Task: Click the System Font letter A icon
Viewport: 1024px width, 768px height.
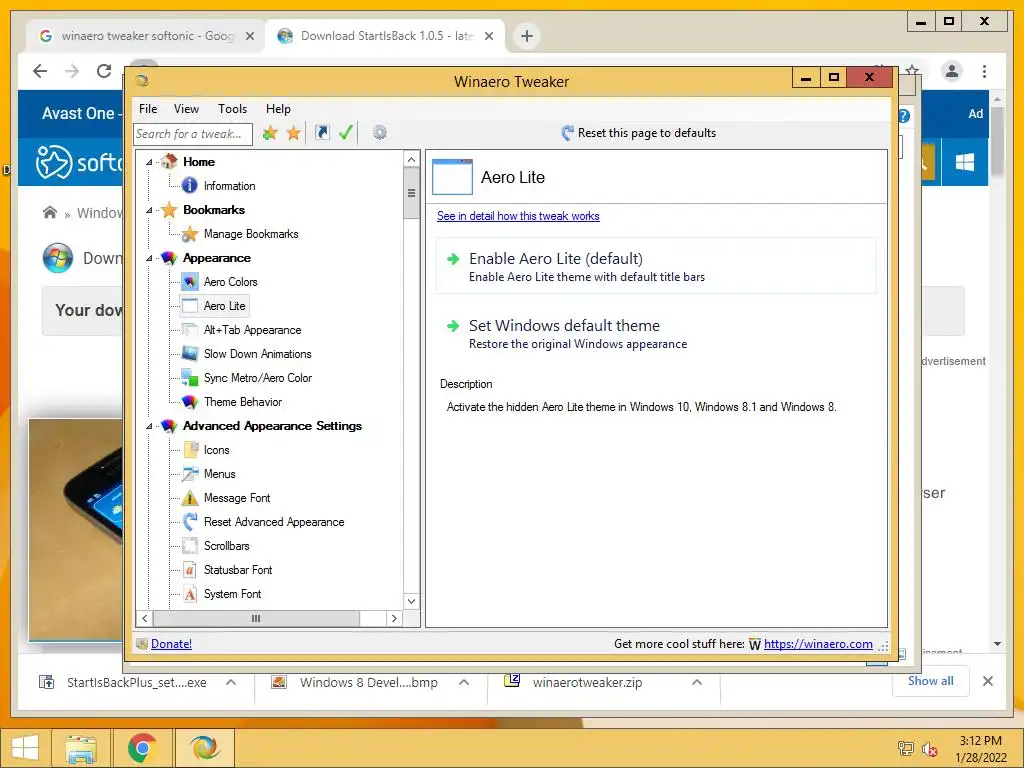Action: pyautogui.click(x=189, y=594)
